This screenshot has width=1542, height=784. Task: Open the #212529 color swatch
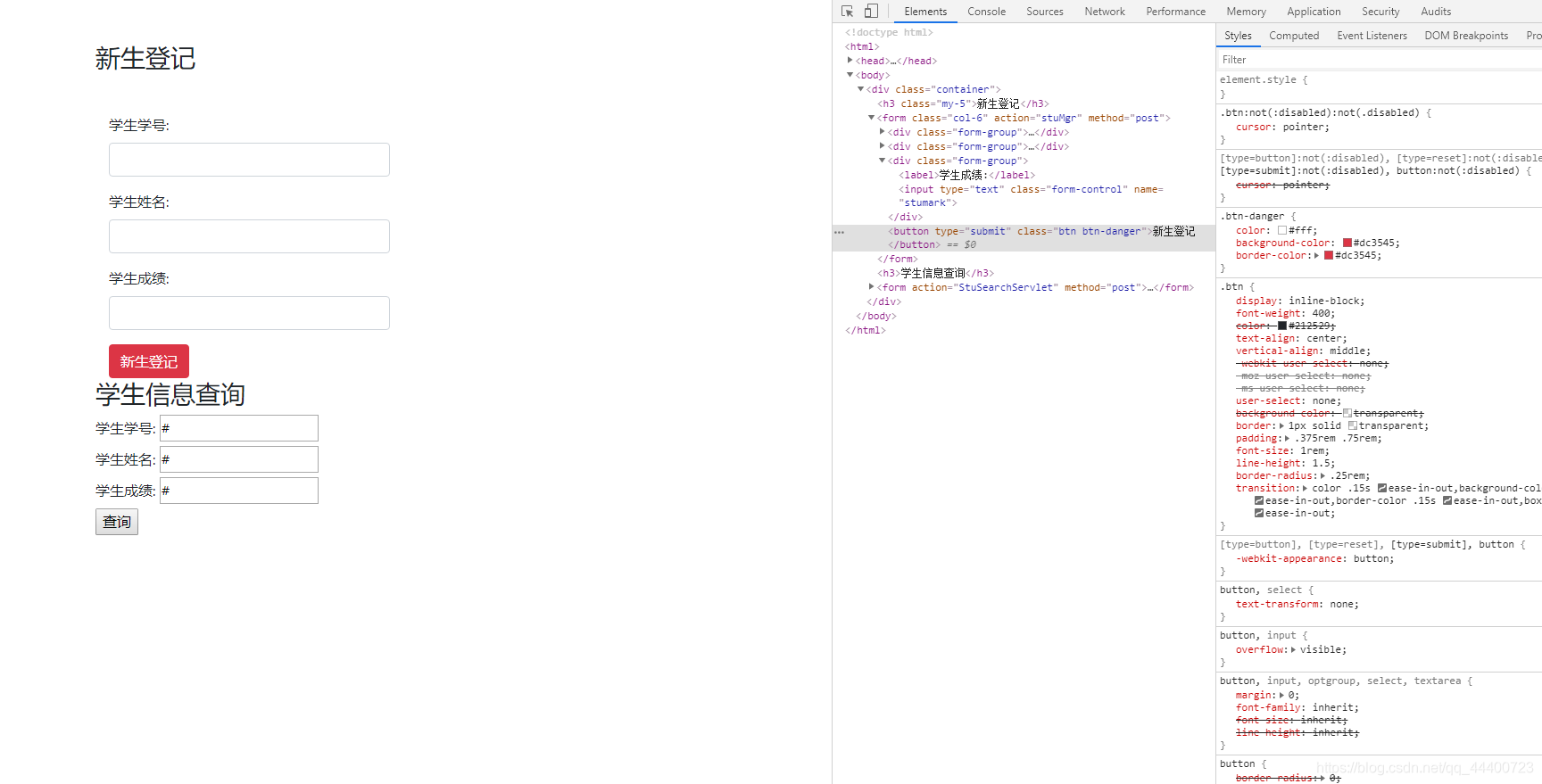click(x=1282, y=326)
